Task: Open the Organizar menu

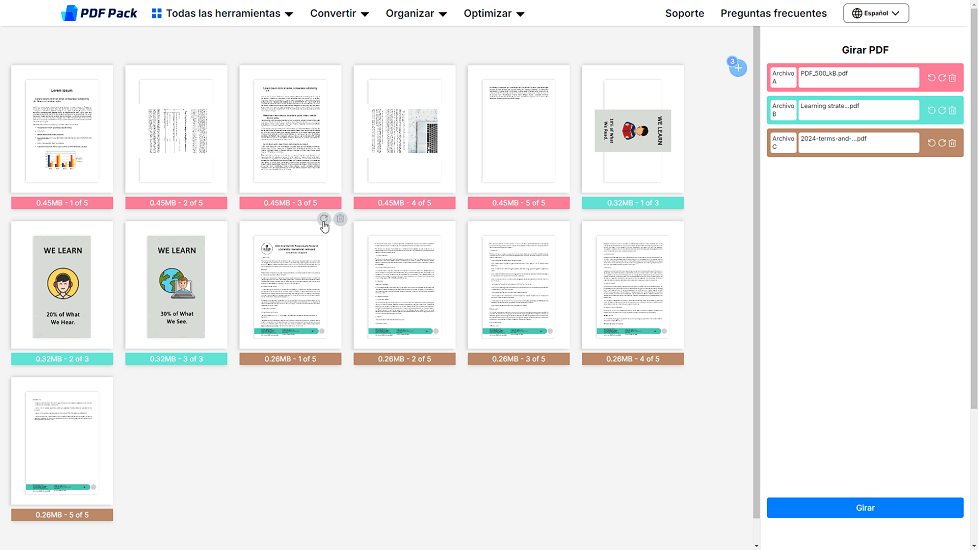Action: [x=416, y=14]
